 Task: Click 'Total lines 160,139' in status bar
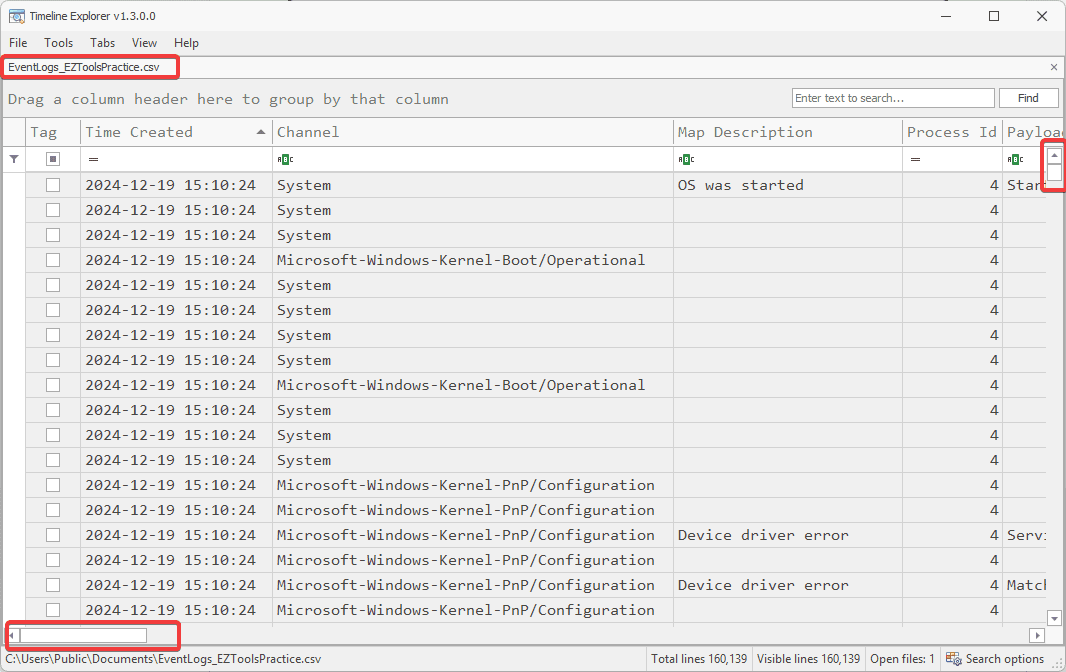(x=699, y=658)
